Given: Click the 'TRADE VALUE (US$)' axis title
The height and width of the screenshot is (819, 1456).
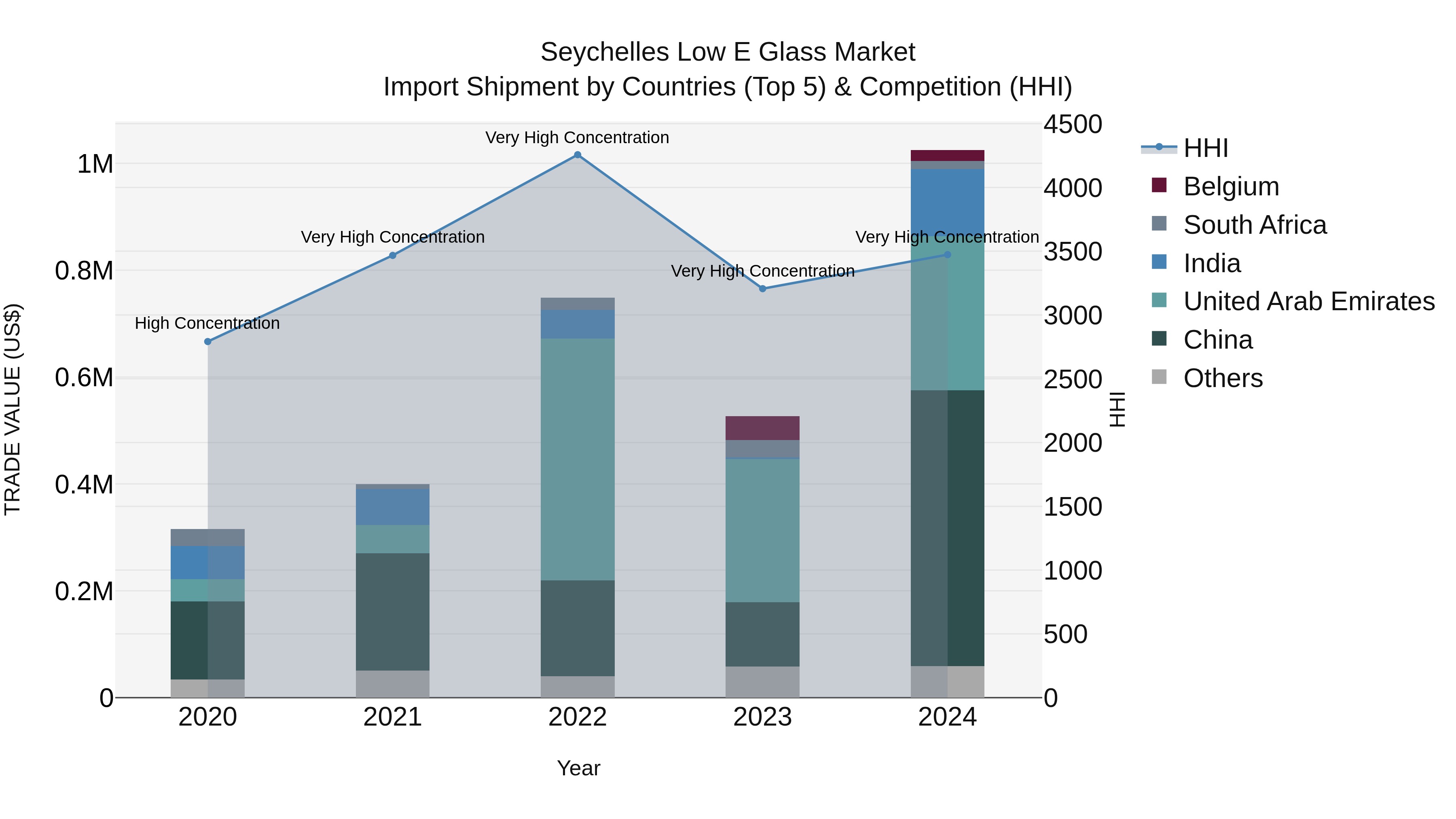Looking at the screenshot, I should [x=13, y=410].
